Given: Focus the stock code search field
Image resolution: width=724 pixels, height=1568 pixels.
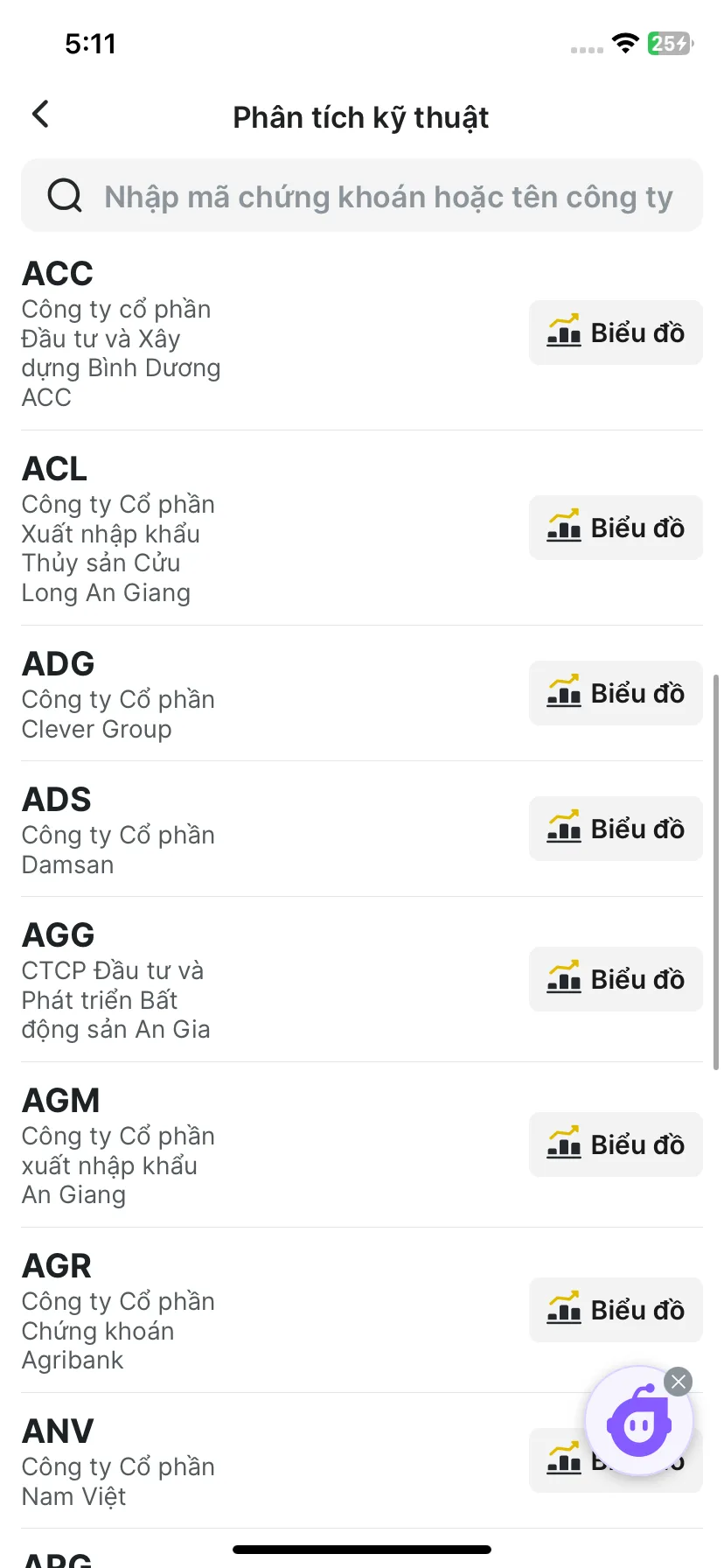Looking at the screenshot, I should (x=362, y=195).
